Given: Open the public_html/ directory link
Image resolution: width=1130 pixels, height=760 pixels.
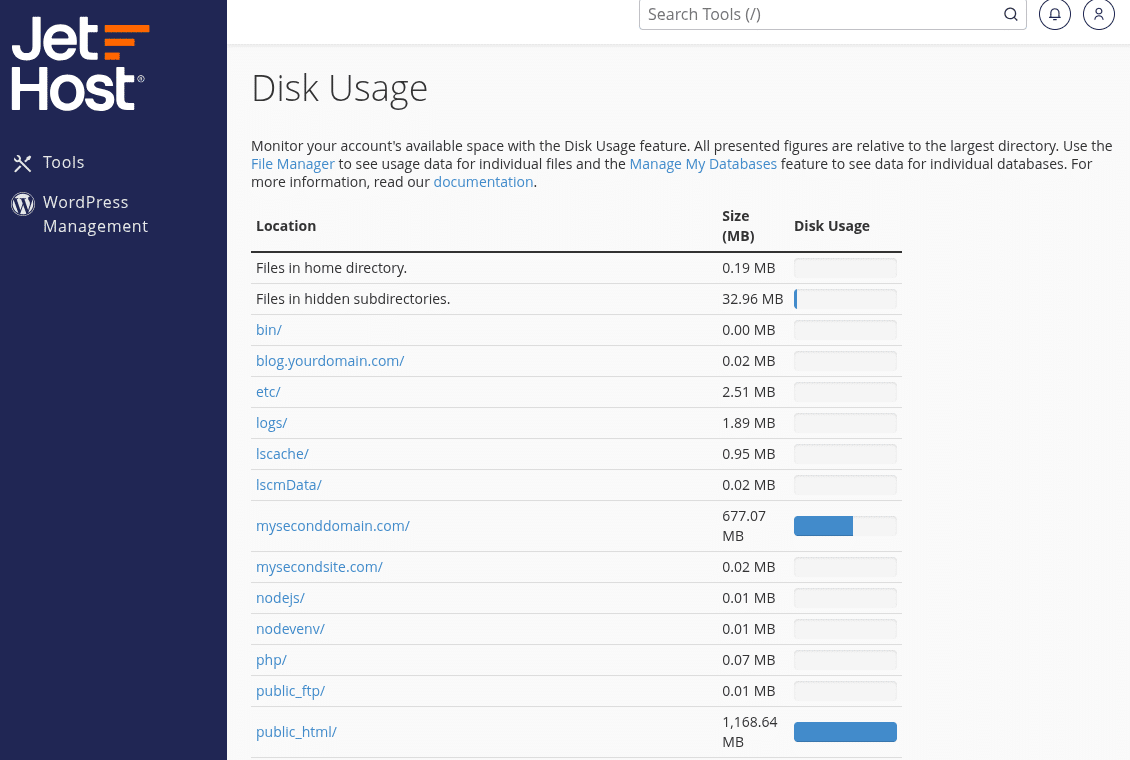Looking at the screenshot, I should click(x=296, y=732).
